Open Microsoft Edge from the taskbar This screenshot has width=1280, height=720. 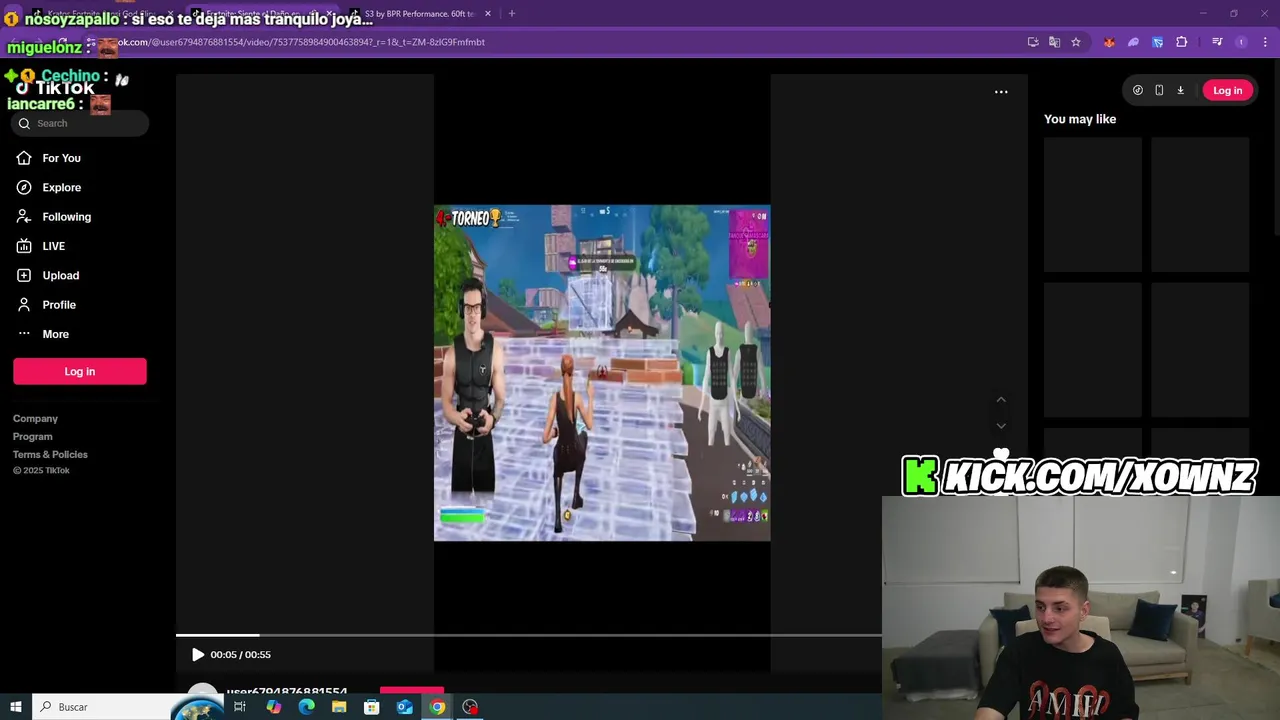tap(306, 707)
